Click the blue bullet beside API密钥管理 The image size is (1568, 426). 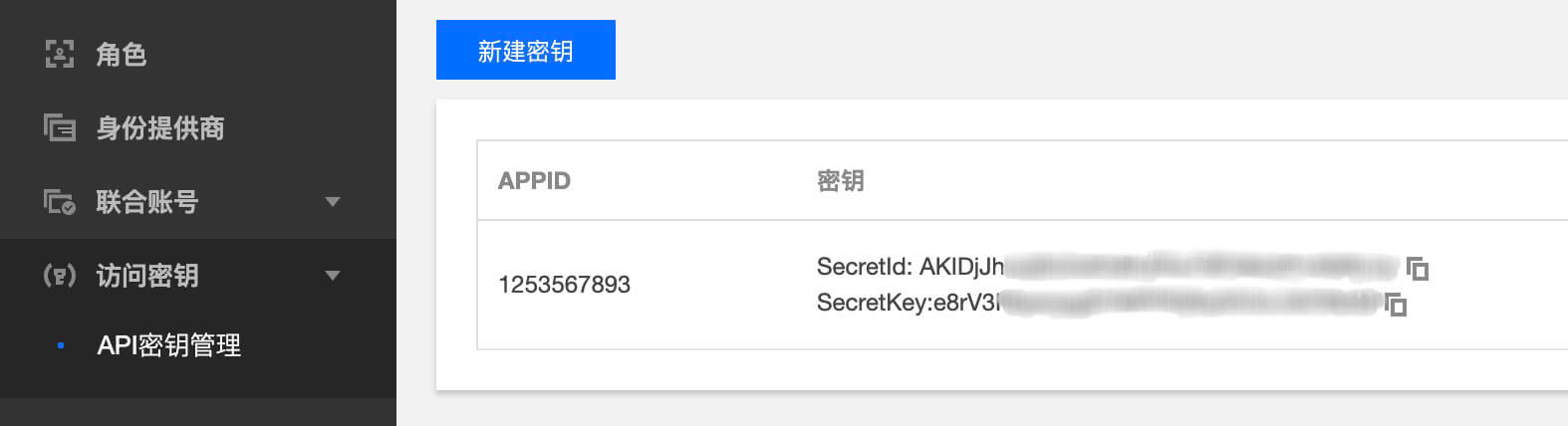click(61, 345)
